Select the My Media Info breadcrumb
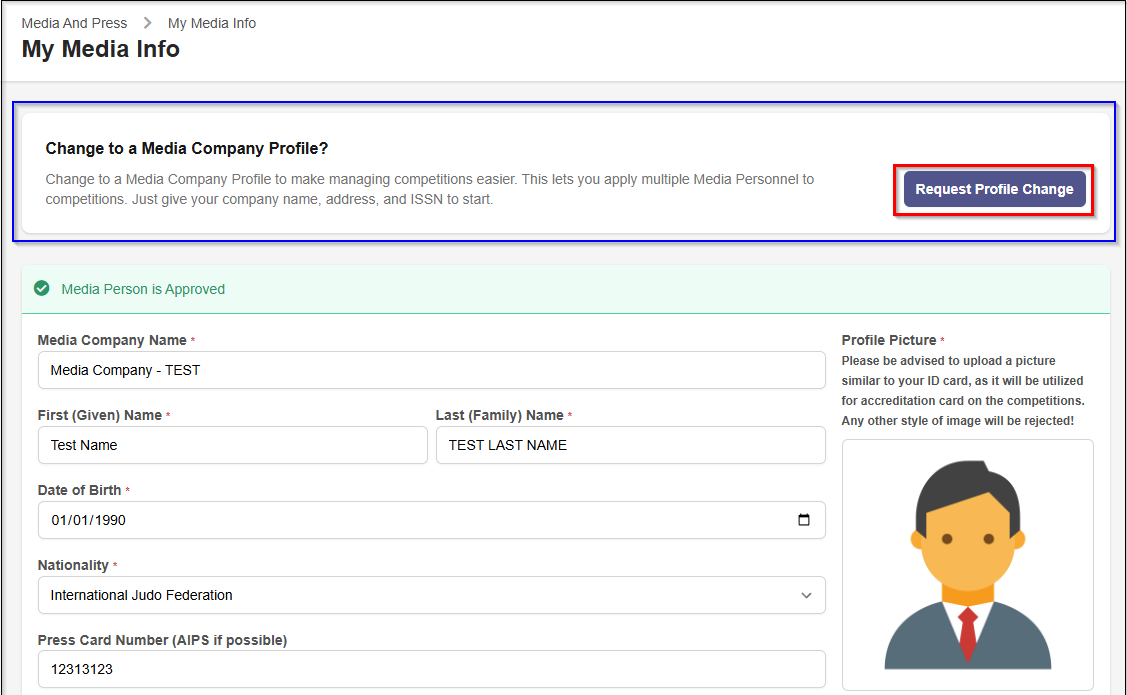Viewport: 1127px width, 695px height. 212,23
